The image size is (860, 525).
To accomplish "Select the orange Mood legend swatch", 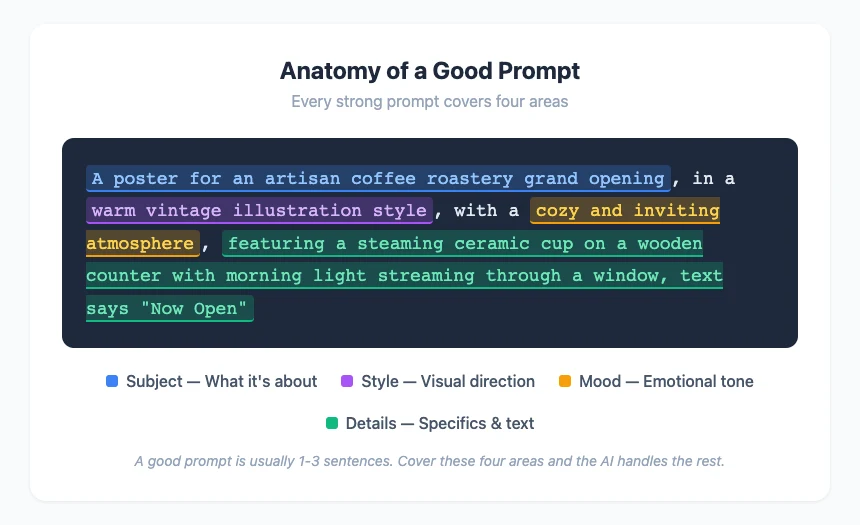I will coord(565,381).
